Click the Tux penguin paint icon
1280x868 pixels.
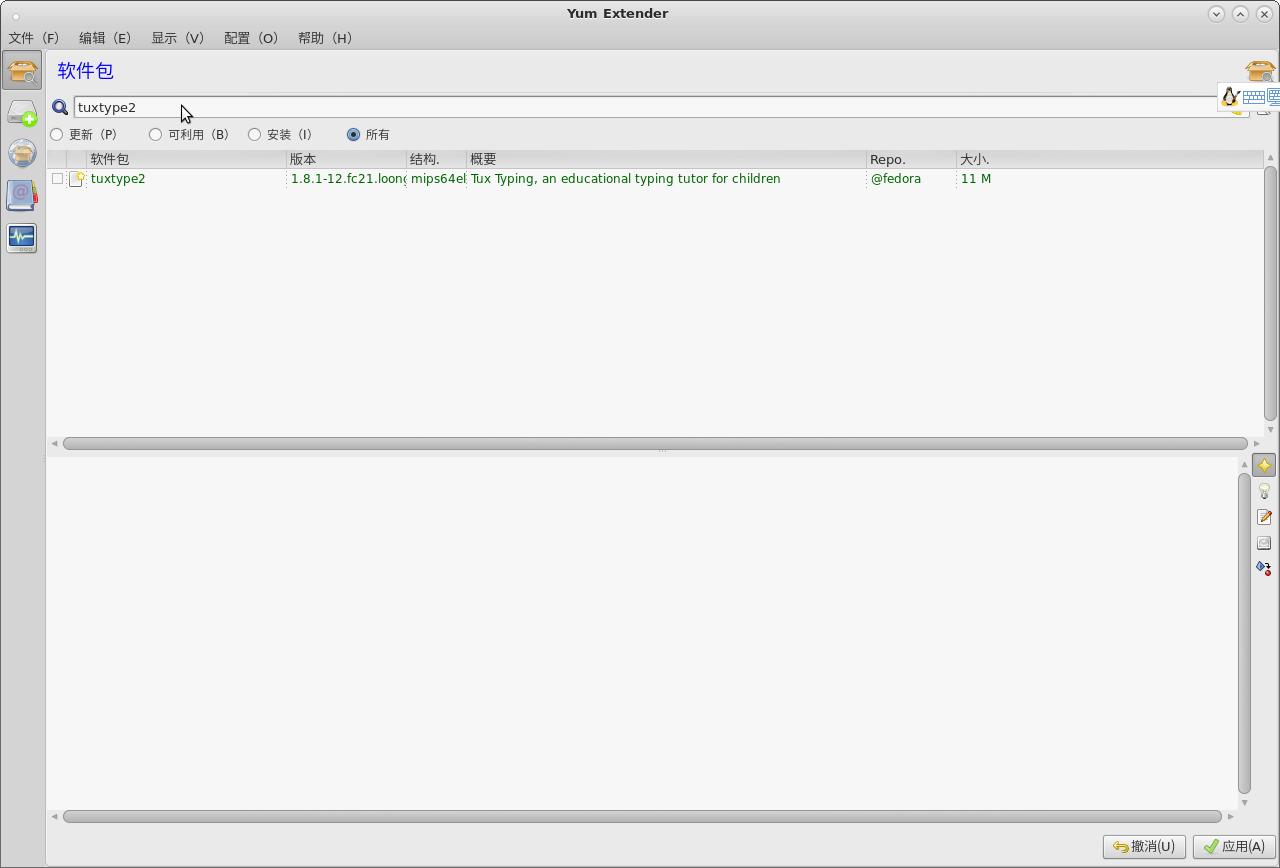1230,97
